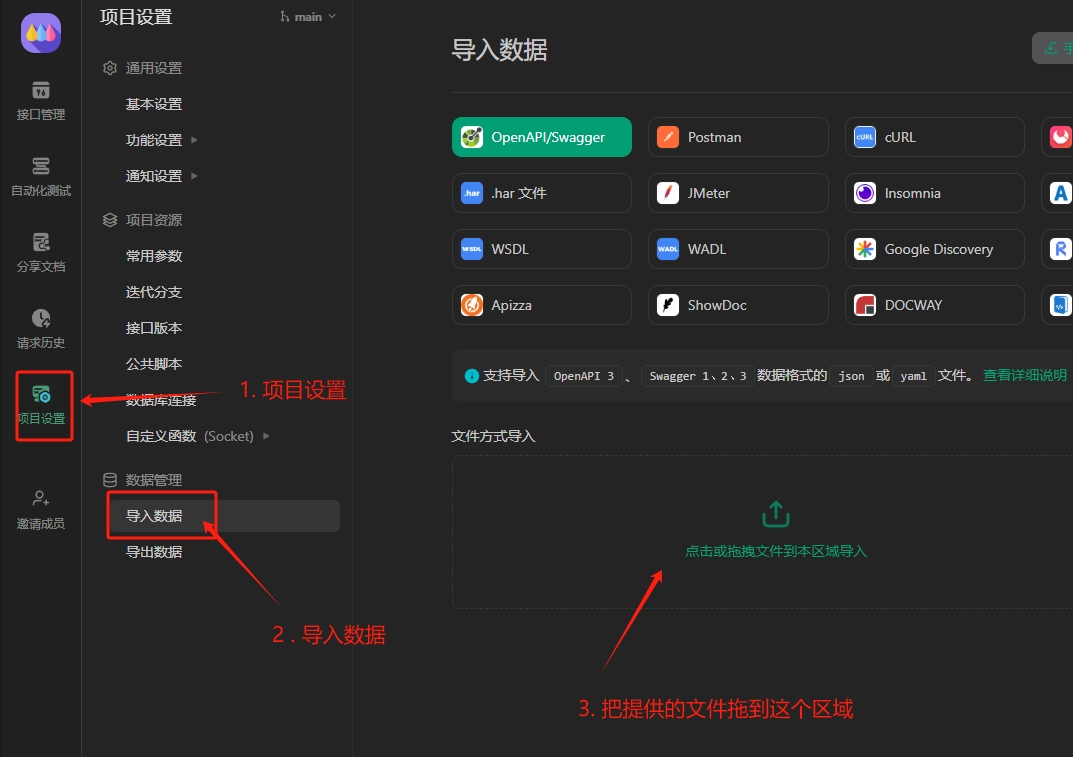
Task: Select the OpenAPI/Swagger tab
Action: point(541,136)
